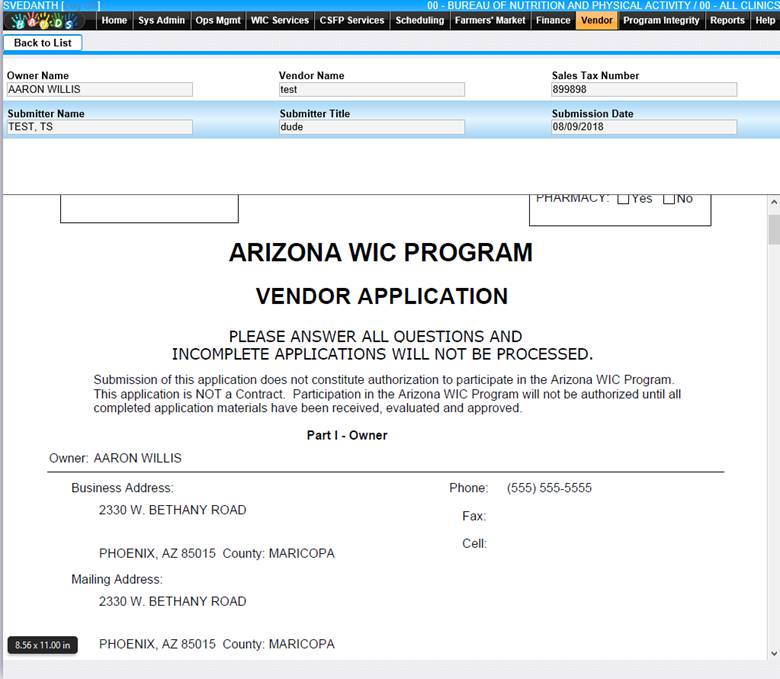
Task: Open the Sys Admin menu
Action: (162, 20)
